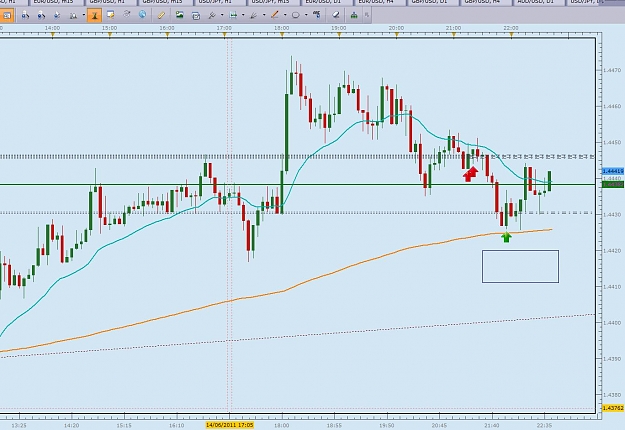Click the green icon at toolbar end

click(x=354, y=16)
